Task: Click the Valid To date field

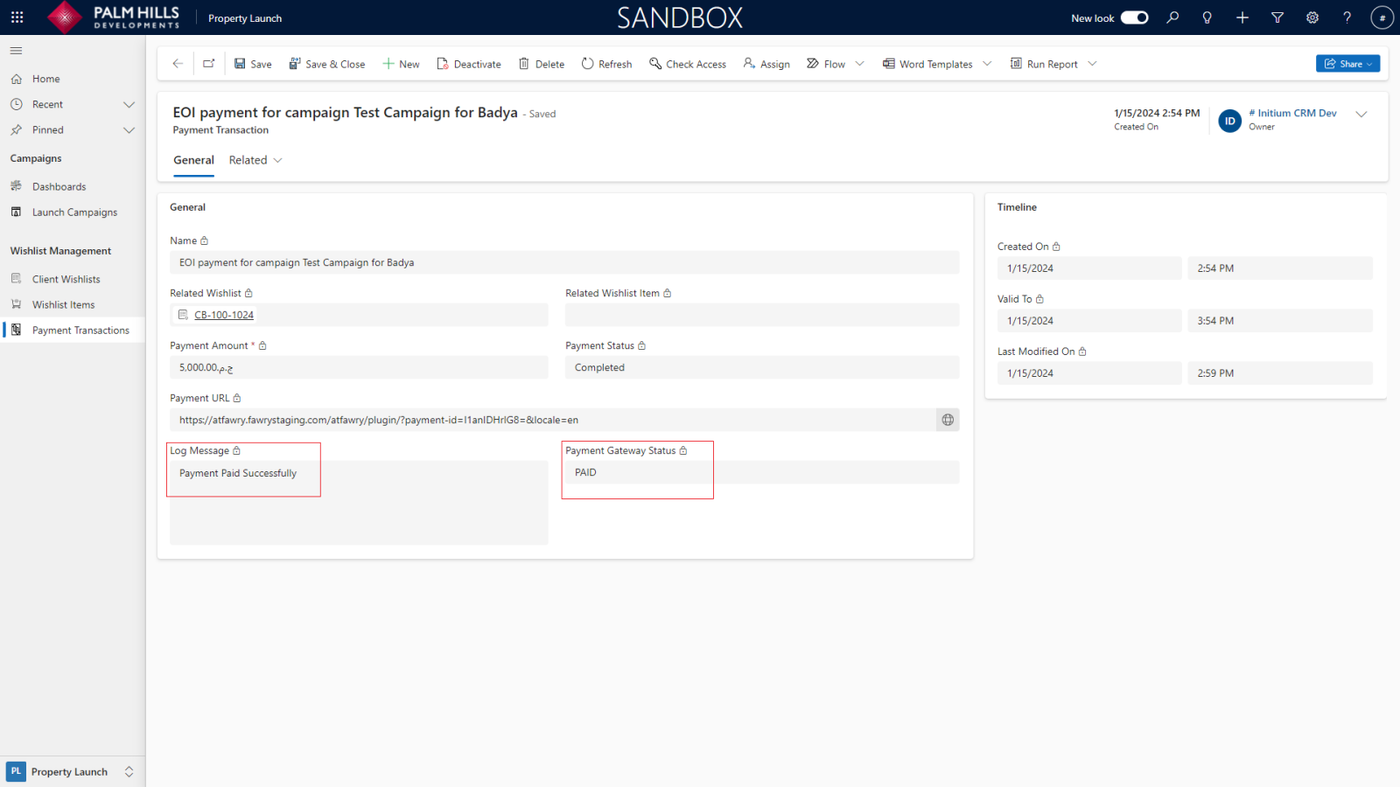Action: click(x=1089, y=321)
